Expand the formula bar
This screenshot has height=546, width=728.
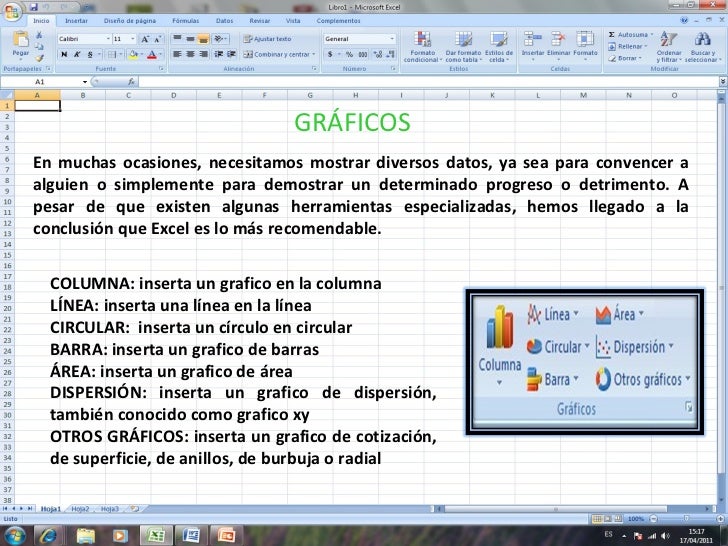point(723,82)
